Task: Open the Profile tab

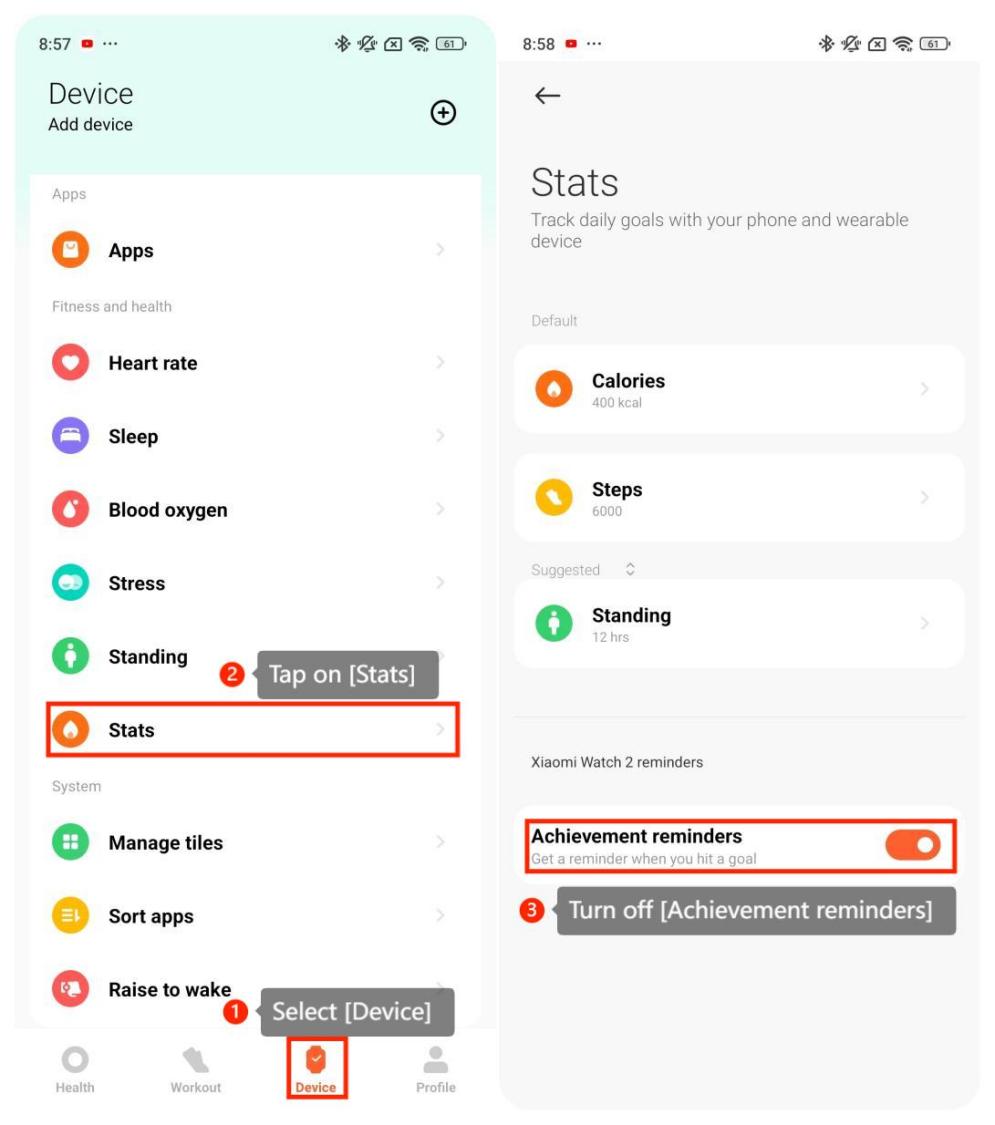Action: [x=435, y=1070]
